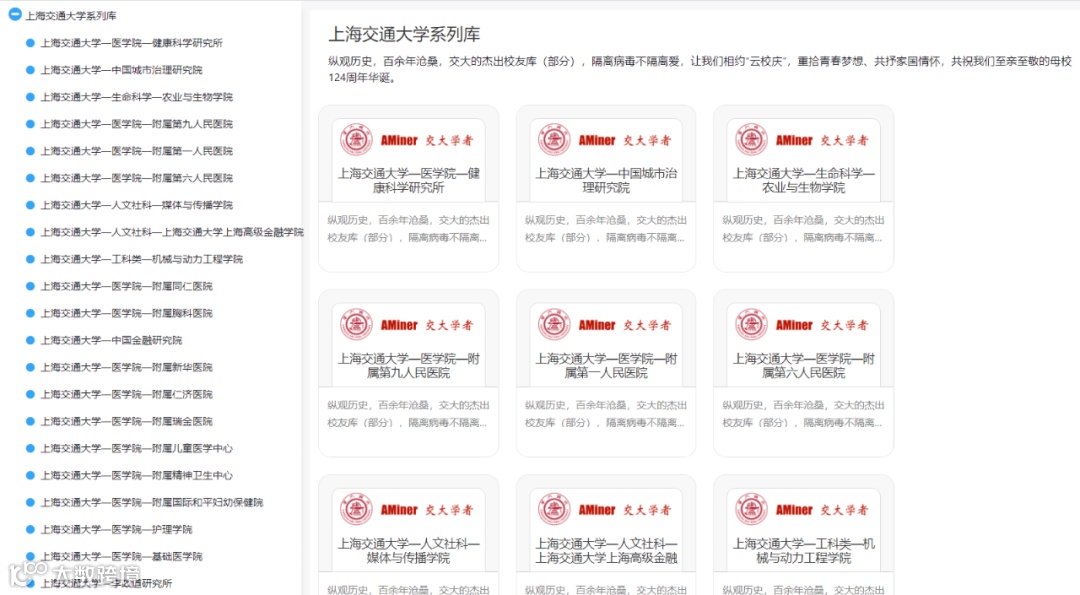
Task: Click the university seal on 健康科学研究所 card
Action: coord(356,140)
